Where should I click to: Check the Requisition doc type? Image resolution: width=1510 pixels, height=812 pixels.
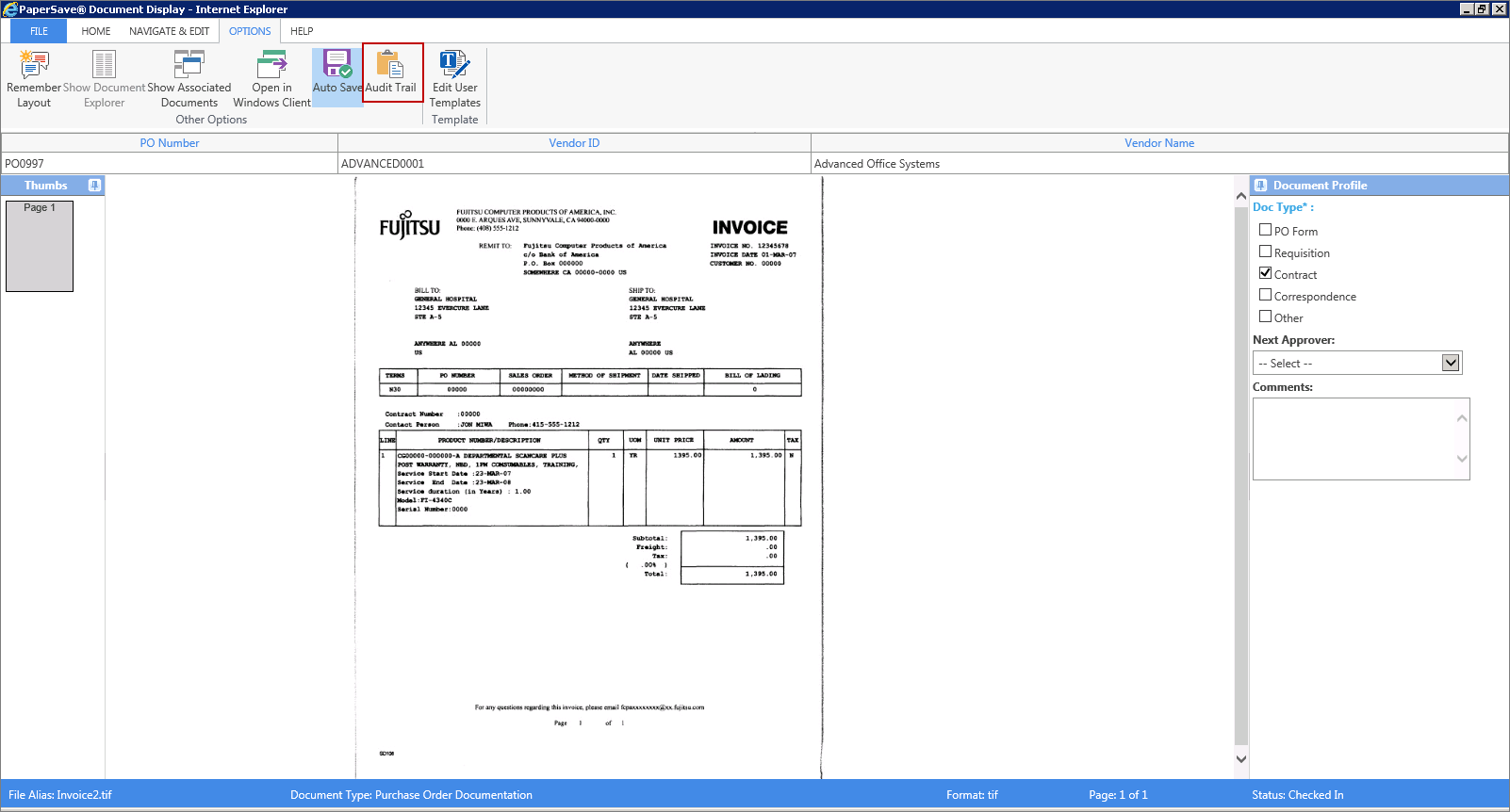pos(1265,252)
